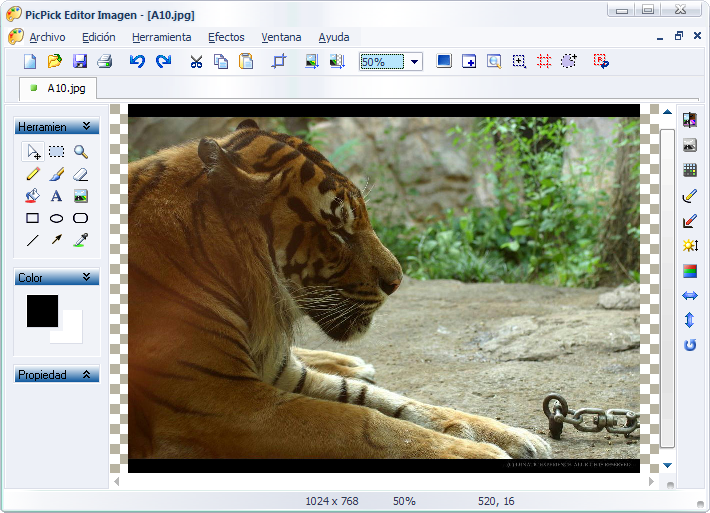Open the Archivo menu

coord(47,37)
